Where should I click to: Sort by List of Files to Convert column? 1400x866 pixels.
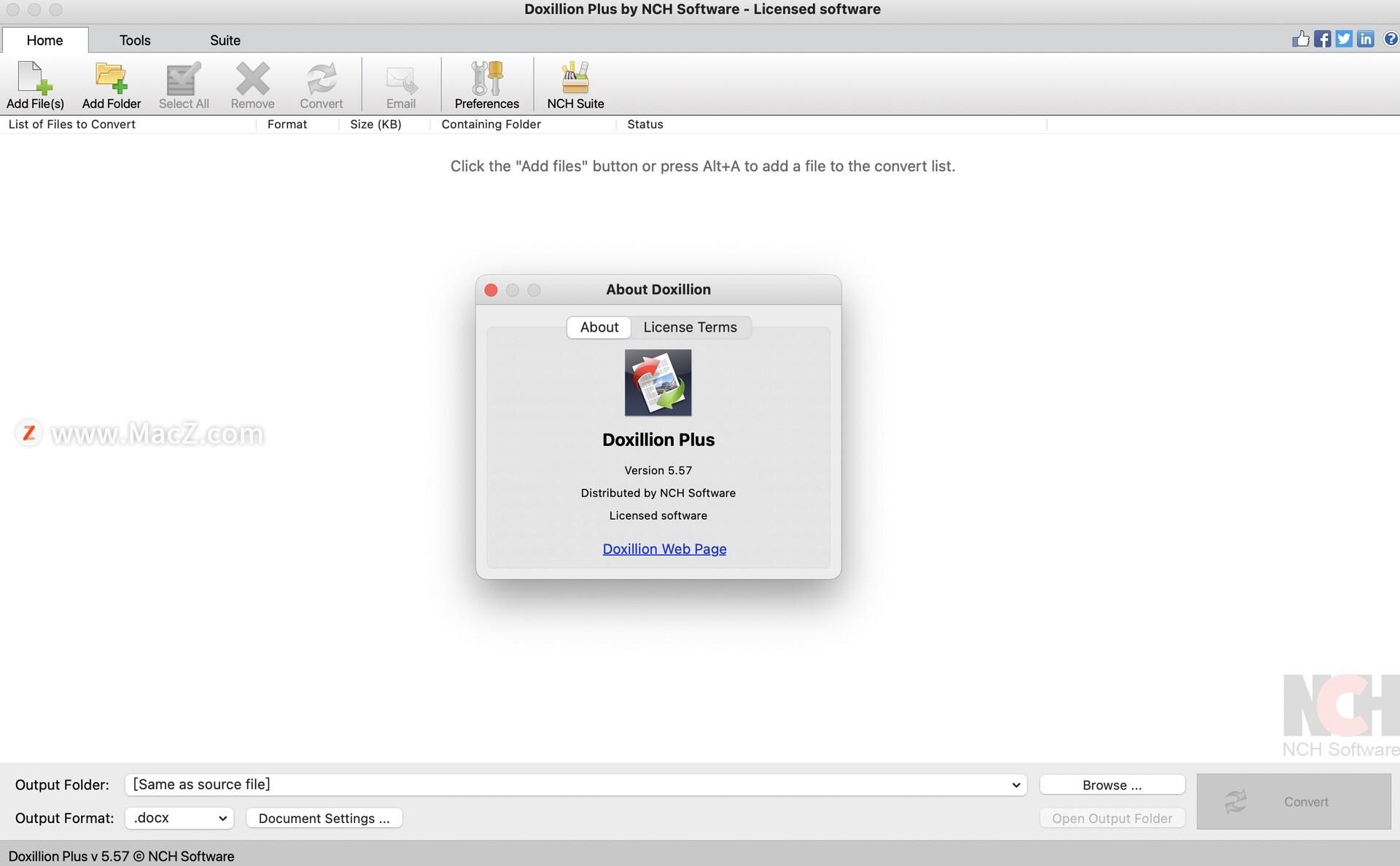point(128,125)
